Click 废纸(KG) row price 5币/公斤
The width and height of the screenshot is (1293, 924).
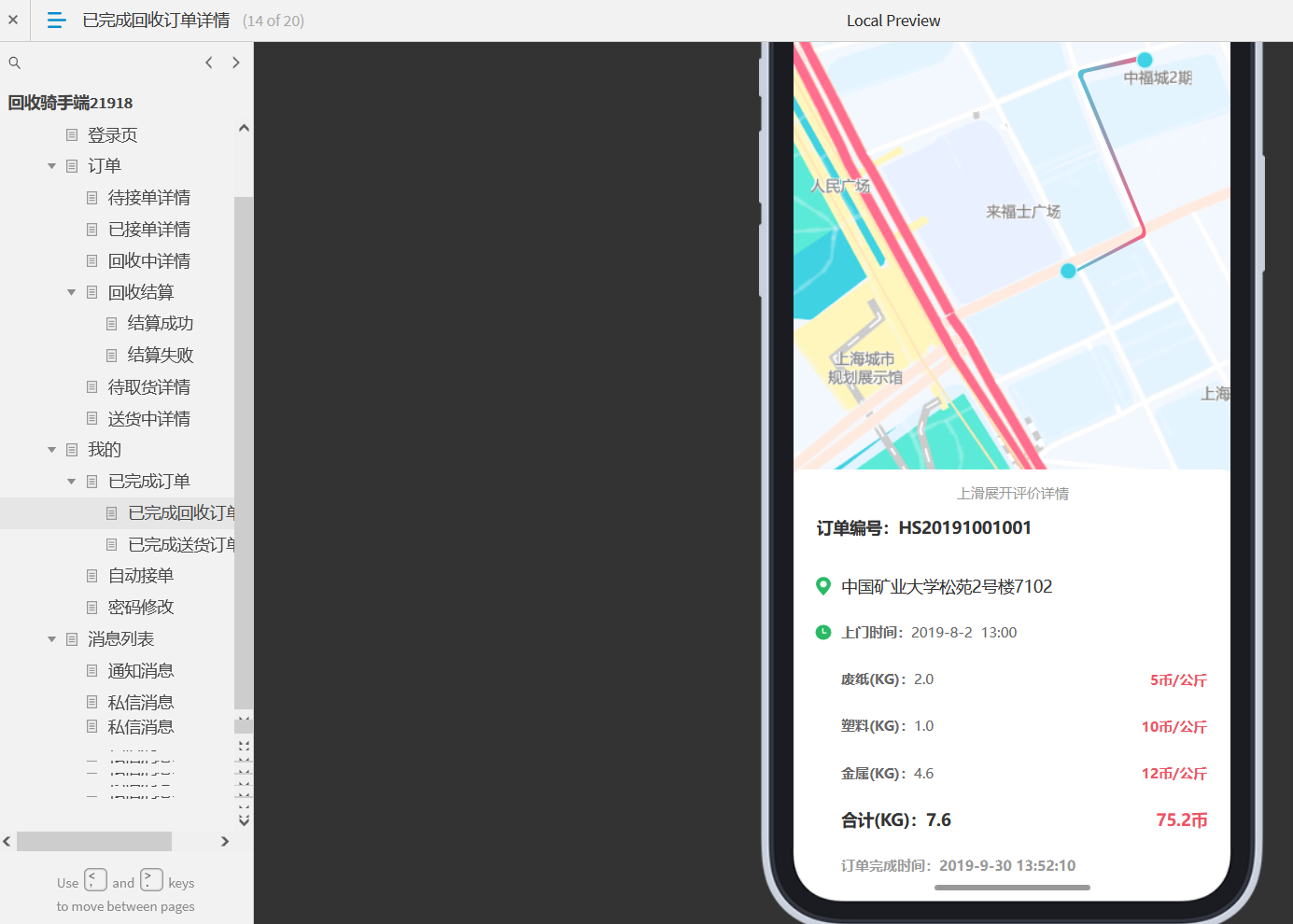click(x=1178, y=680)
